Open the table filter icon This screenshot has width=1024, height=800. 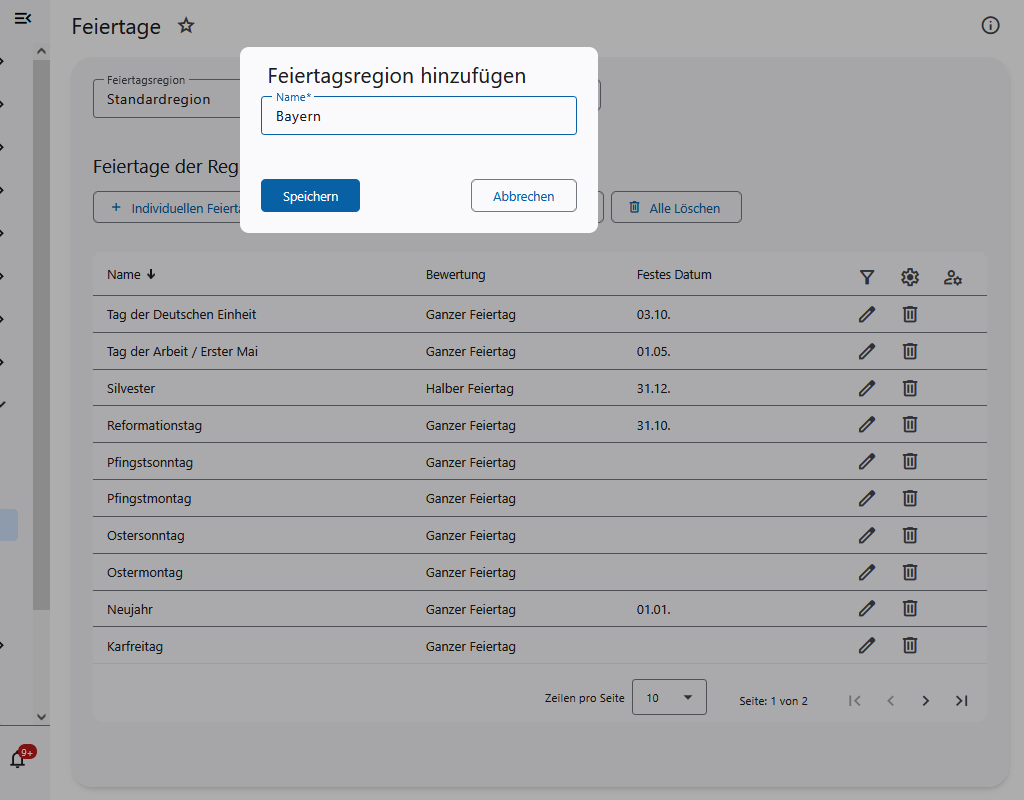(x=867, y=277)
